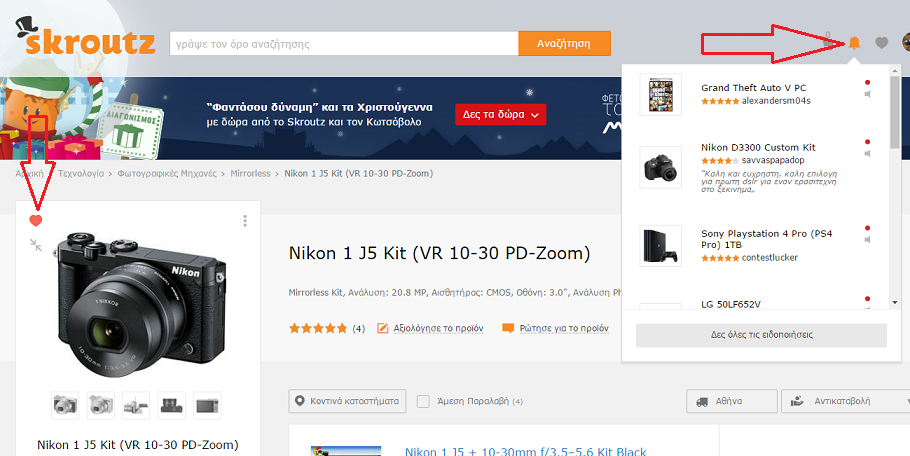Open the favorites heart icon in the header
910x456 pixels.
(882, 42)
